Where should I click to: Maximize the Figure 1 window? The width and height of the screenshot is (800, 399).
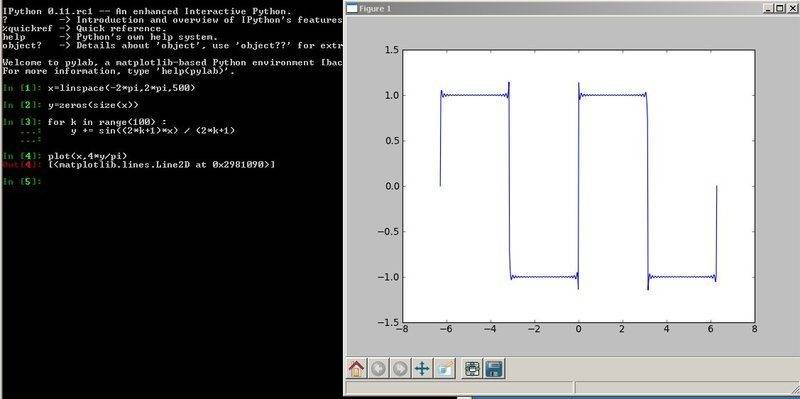click(779, 8)
